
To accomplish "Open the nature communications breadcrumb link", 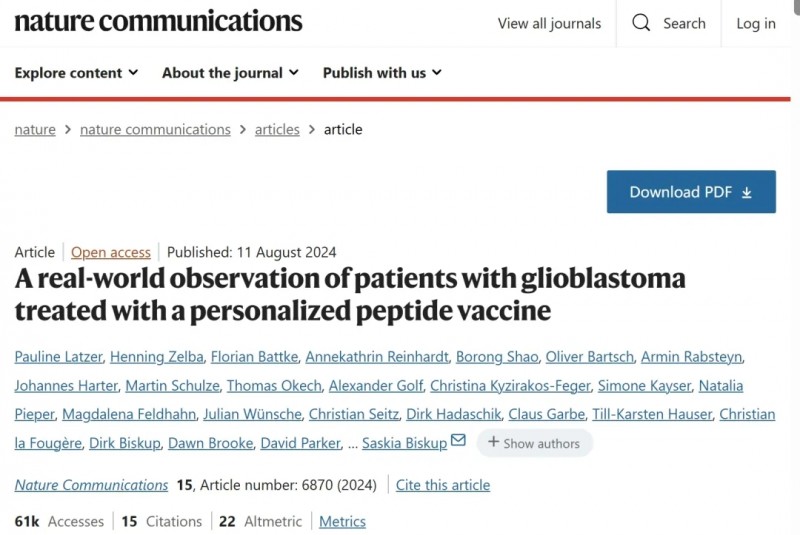I will (x=155, y=130).
